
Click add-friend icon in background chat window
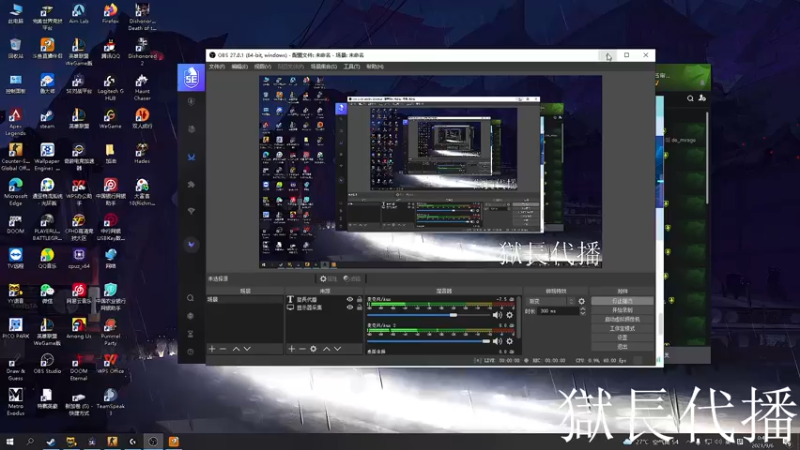[702, 98]
